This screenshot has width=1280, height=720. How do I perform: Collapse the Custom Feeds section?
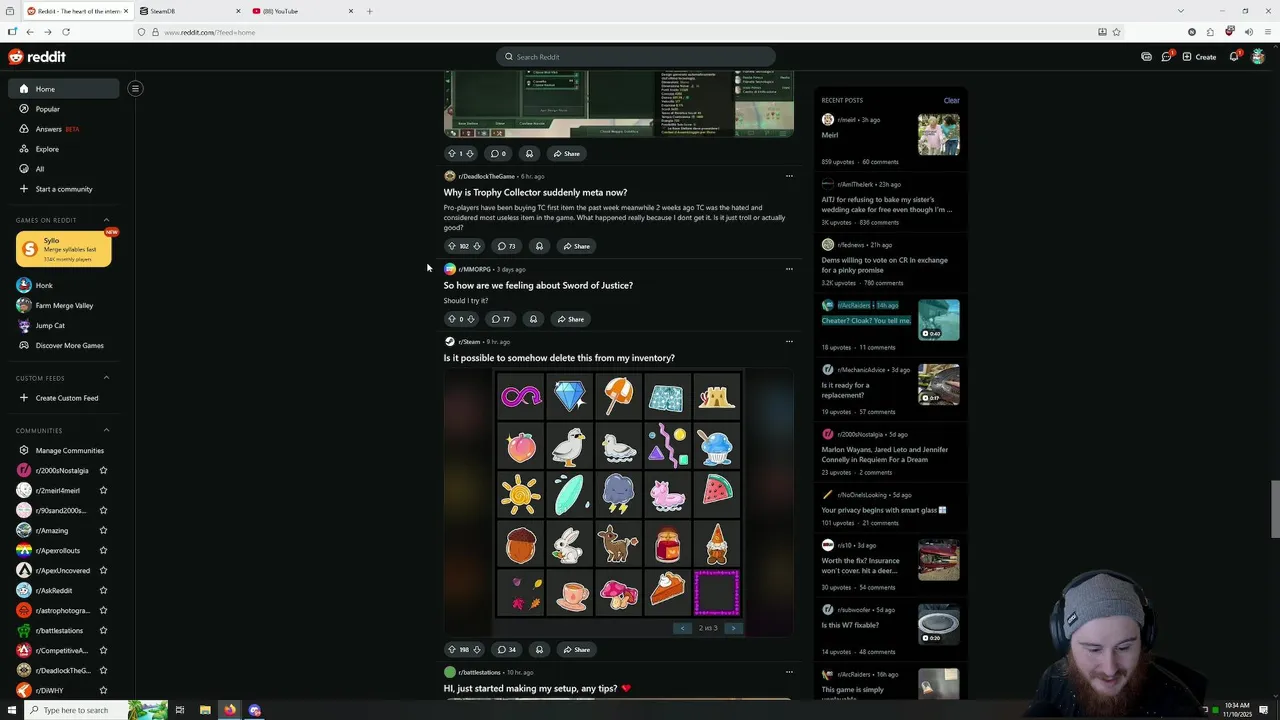coord(107,378)
